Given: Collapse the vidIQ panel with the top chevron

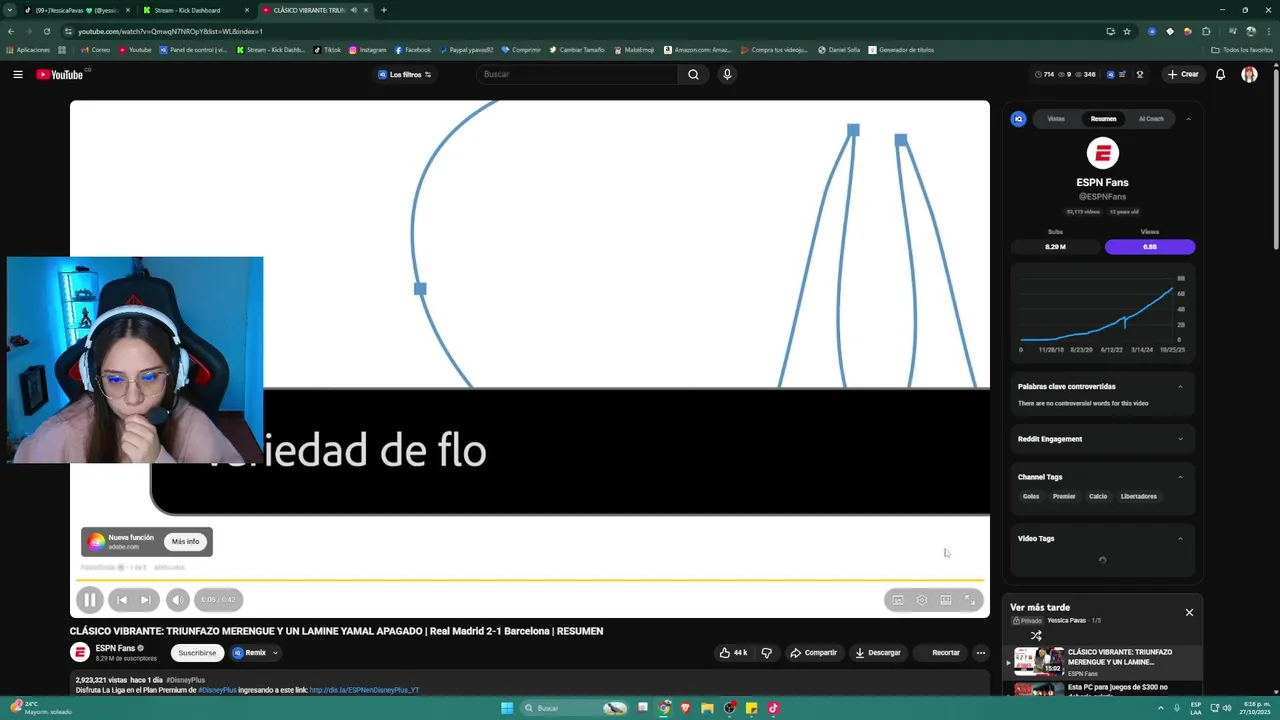Looking at the screenshot, I should click(1188, 119).
